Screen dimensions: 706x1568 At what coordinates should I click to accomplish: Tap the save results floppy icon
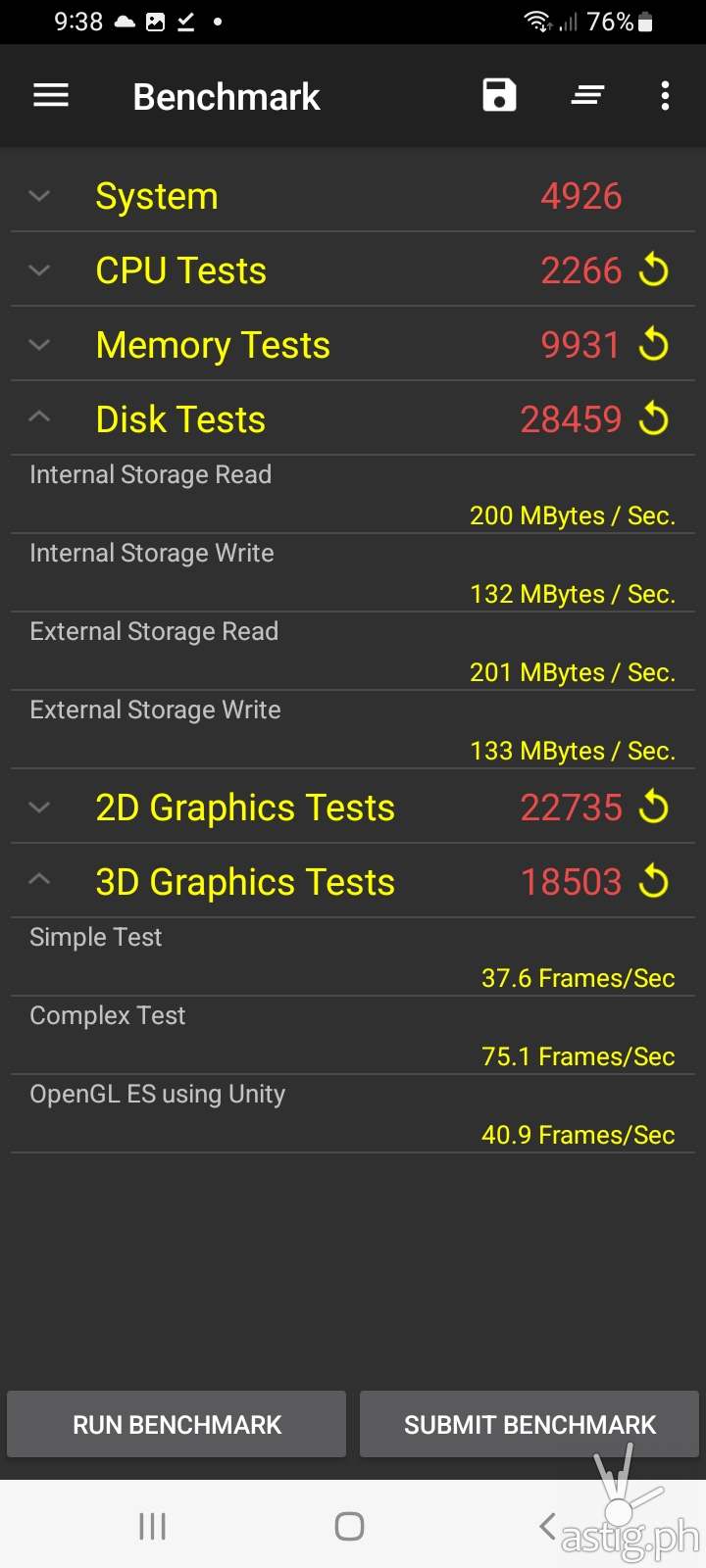(x=499, y=96)
